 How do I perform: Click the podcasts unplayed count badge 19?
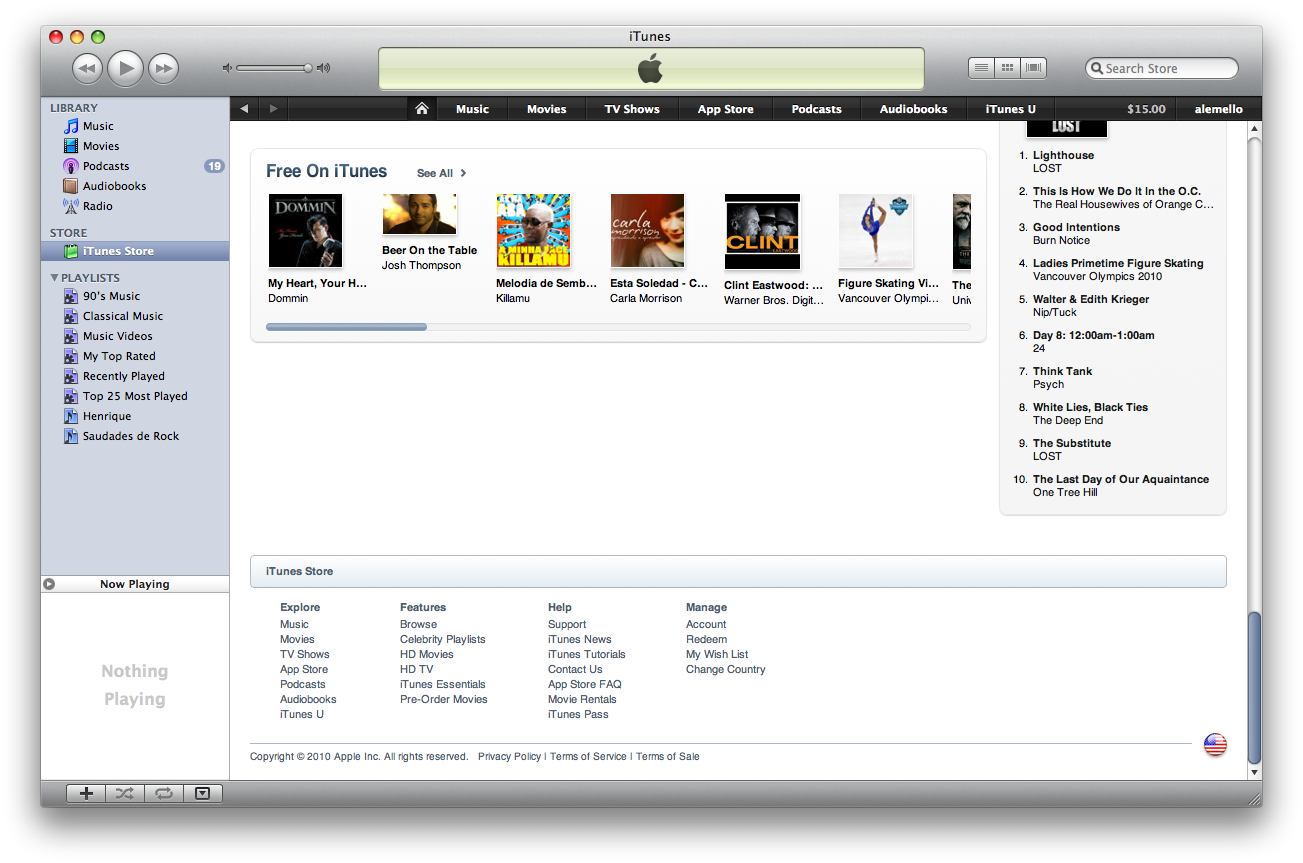click(x=214, y=166)
